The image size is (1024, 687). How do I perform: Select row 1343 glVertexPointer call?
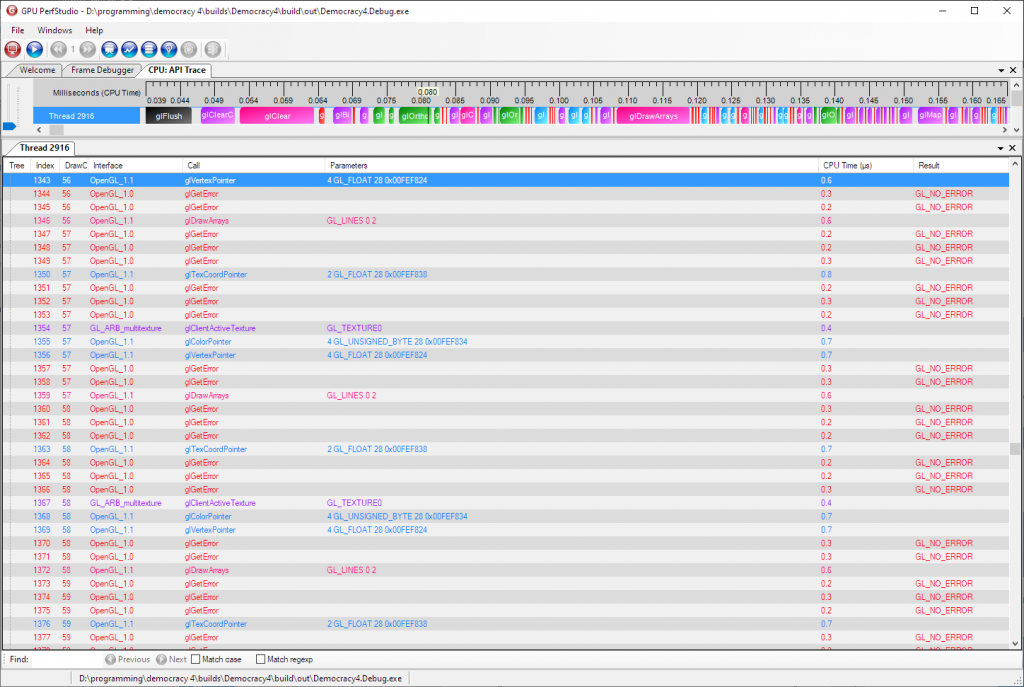(x=506, y=180)
